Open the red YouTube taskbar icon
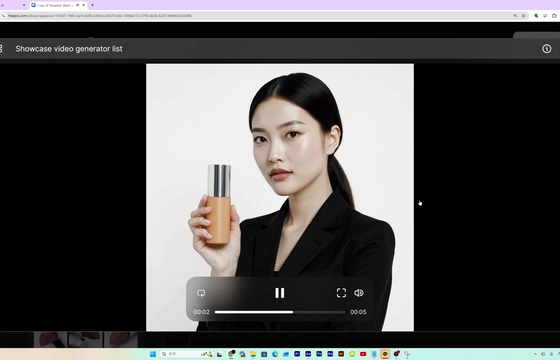Screen dimensions: 560x360 pyautogui.click(x=363, y=354)
